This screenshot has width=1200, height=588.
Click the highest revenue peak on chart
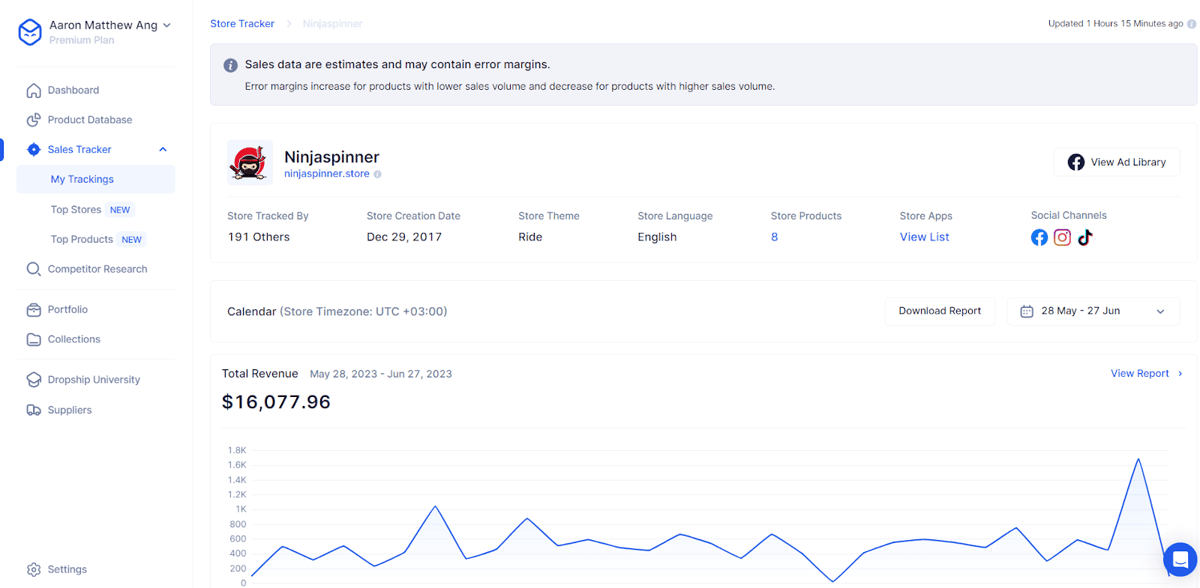1138,459
